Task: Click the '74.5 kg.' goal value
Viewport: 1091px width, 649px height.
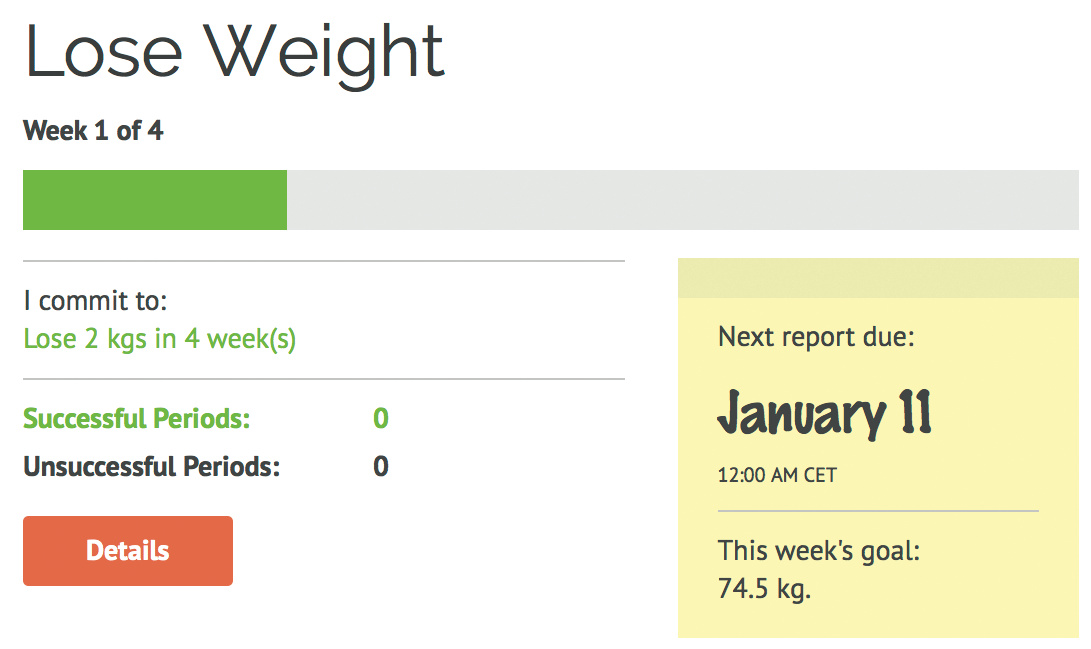Action: coord(764,589)
